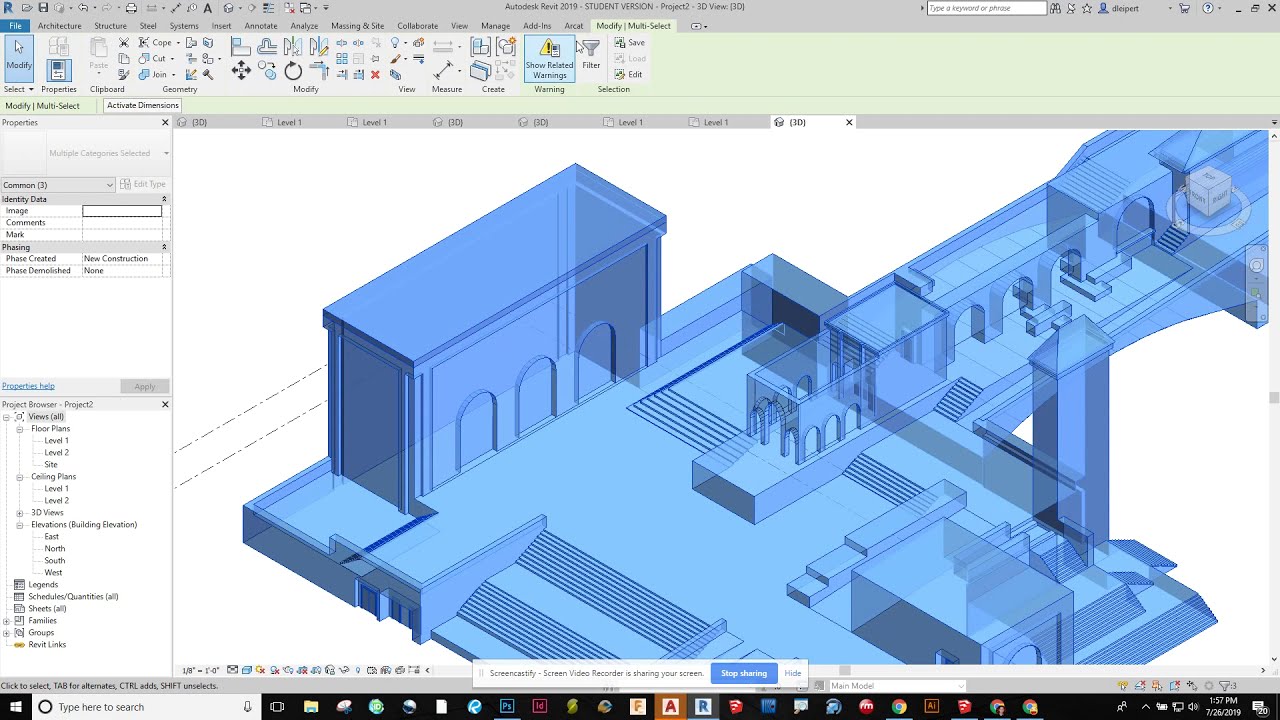
Task: Open the Architecture ribbon tab
Action: (x=60, y=26)
